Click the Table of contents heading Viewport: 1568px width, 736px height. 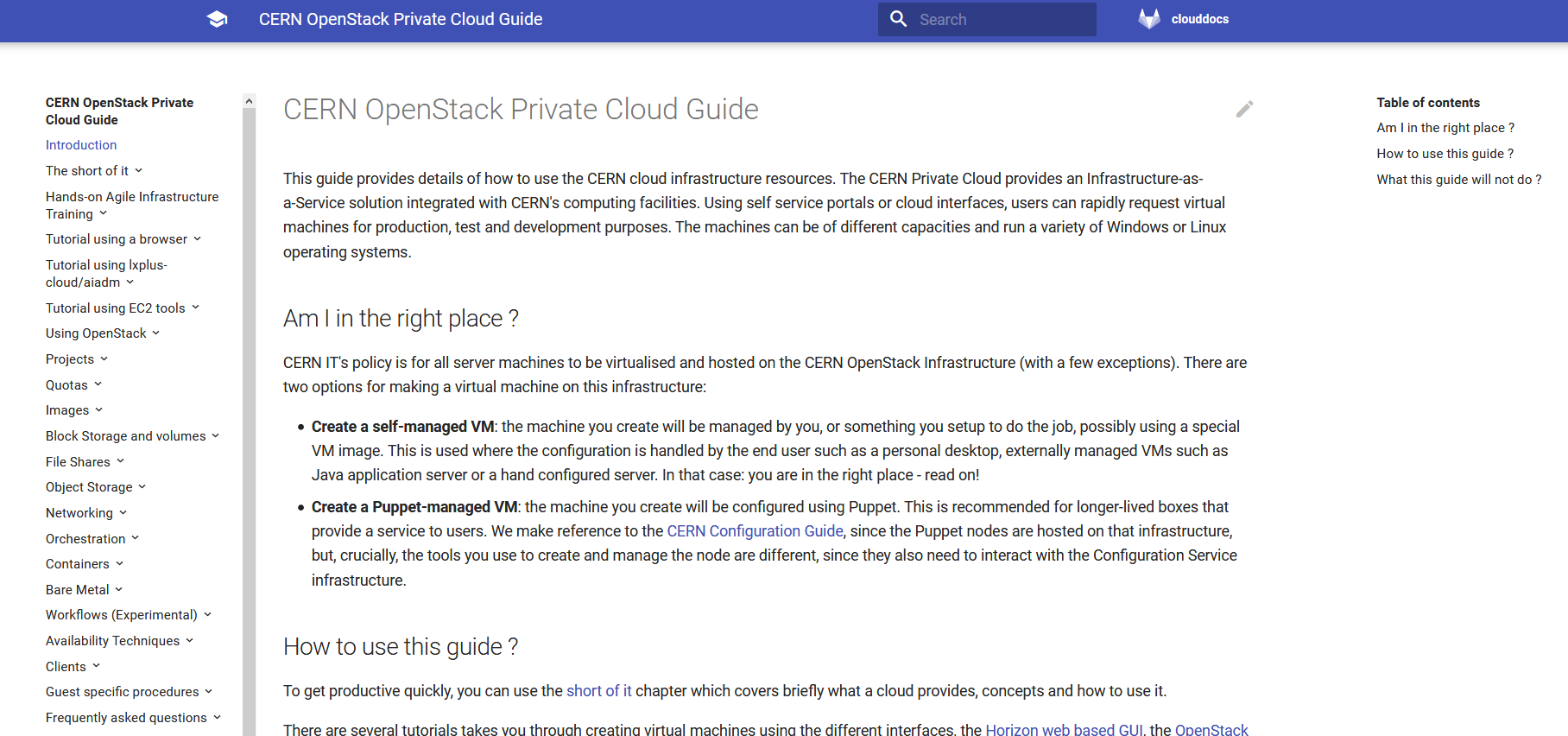(1428, 103)
